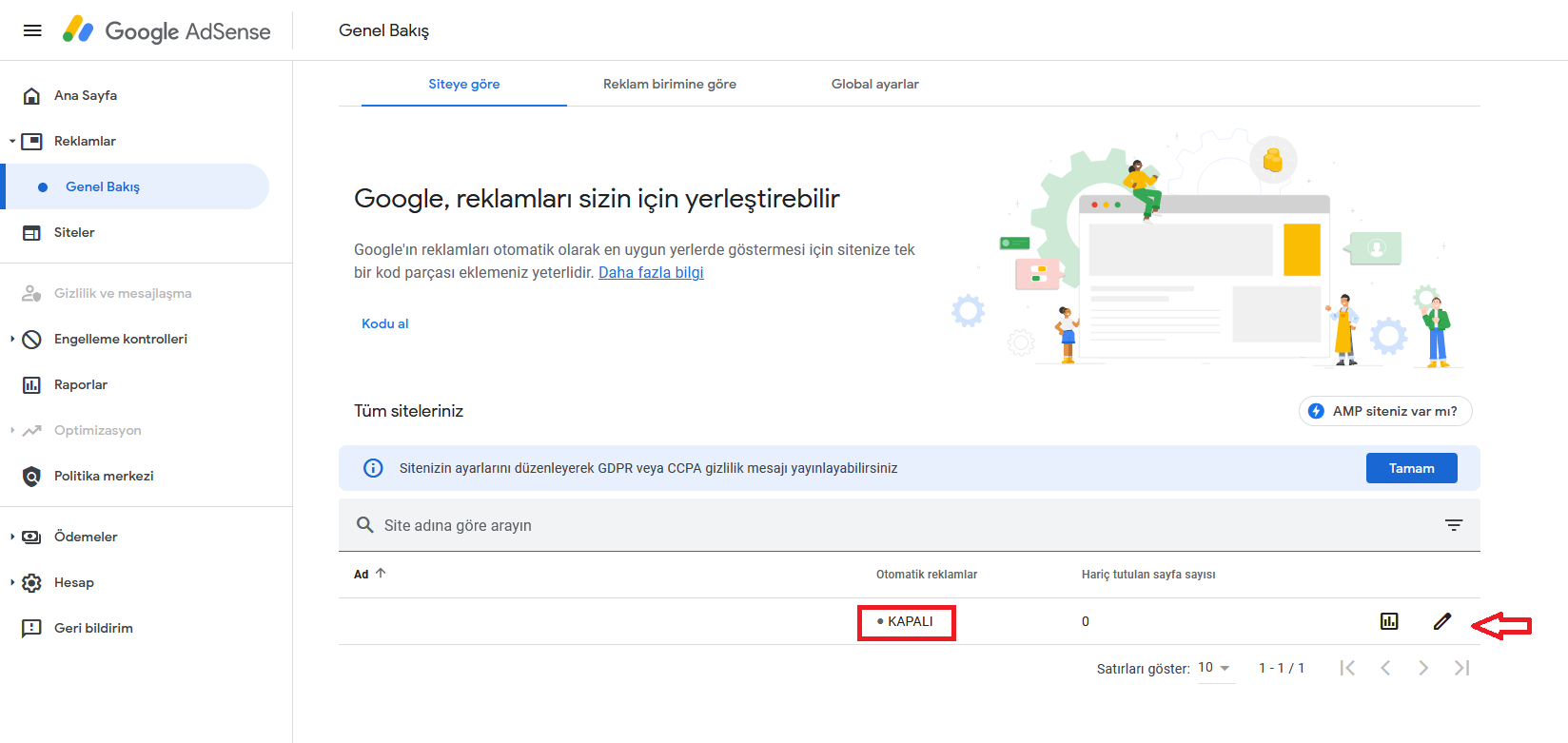Open the Daha fazla bilgi link
1568x743 pixels.
tap(651, 272)
